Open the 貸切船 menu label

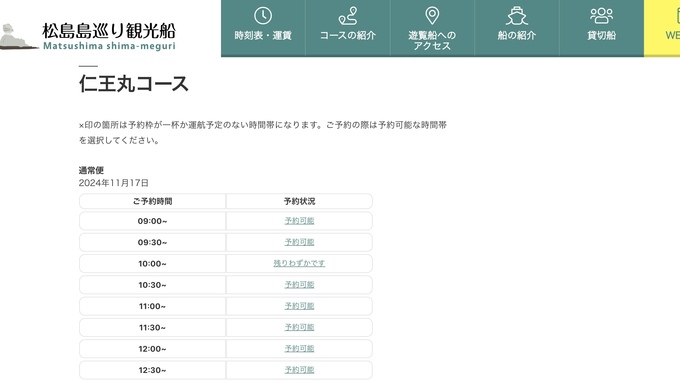(602, 36)
